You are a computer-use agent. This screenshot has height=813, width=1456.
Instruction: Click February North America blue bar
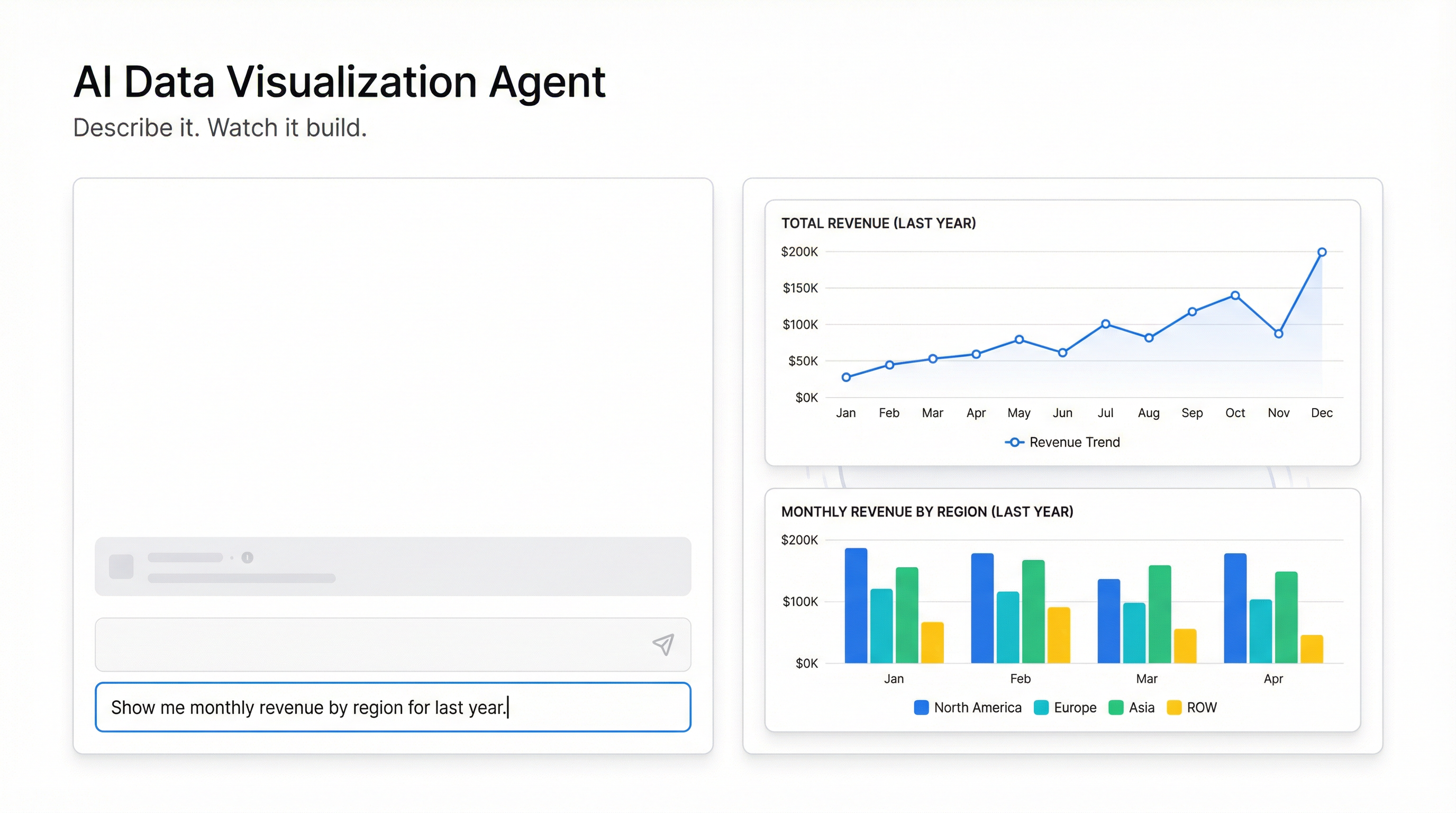[982, 608]
